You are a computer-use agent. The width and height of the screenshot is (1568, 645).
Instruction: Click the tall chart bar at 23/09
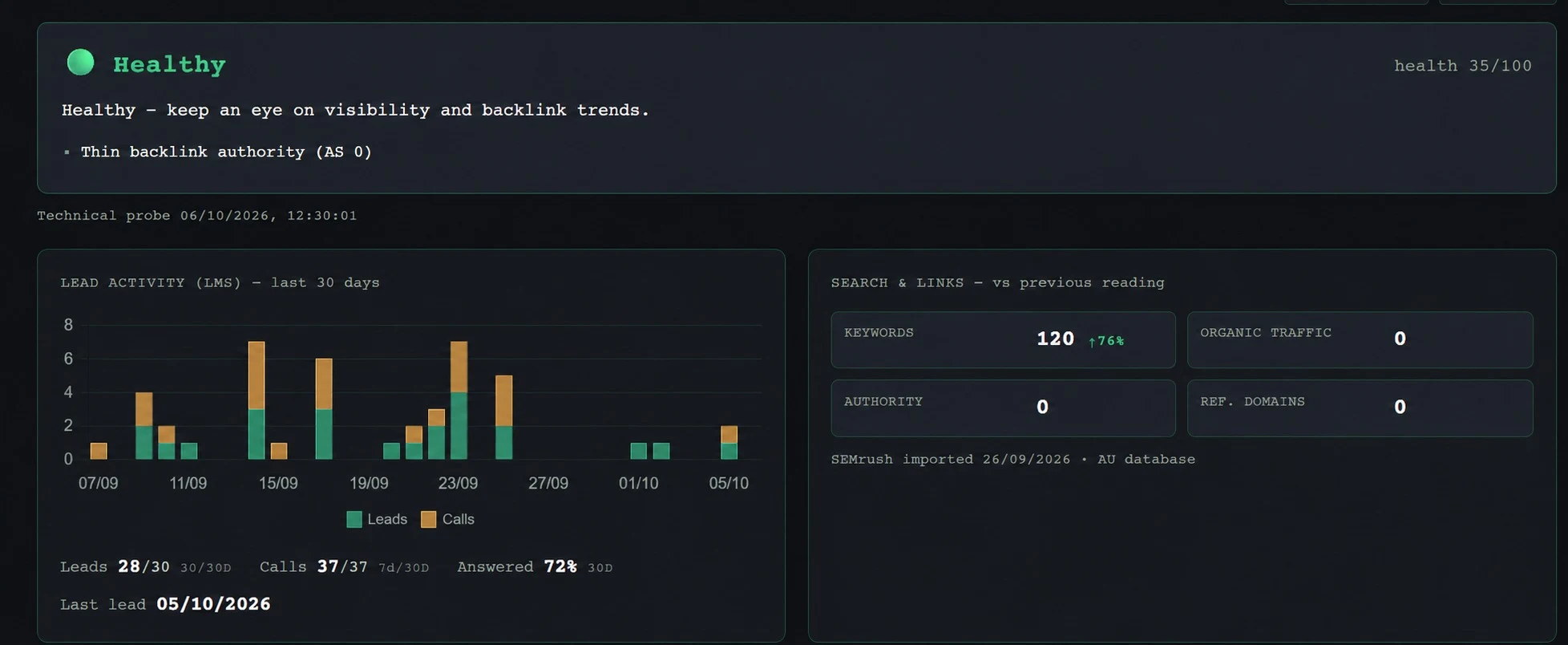459,400
